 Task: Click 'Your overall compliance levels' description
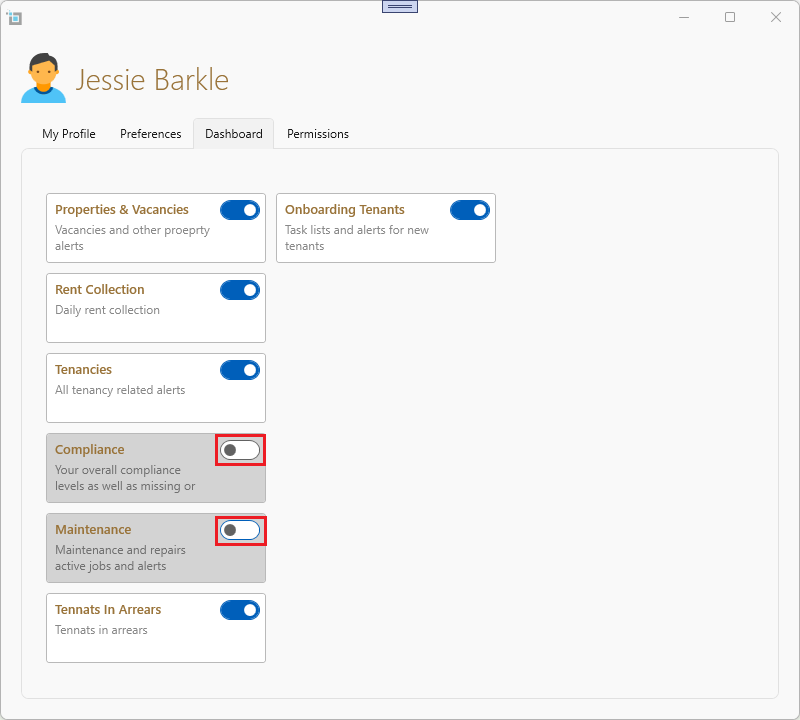[x=125, y=478]
